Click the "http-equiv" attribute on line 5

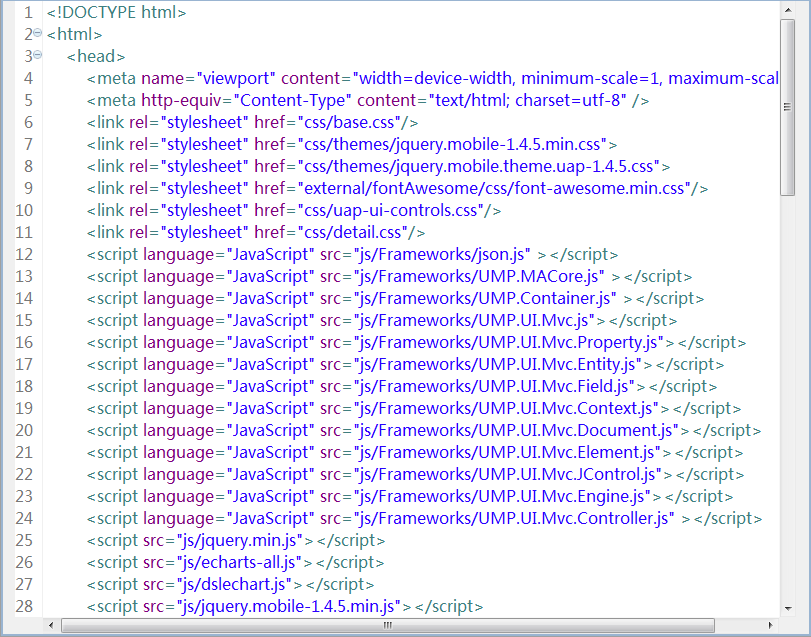click(182, 100)
